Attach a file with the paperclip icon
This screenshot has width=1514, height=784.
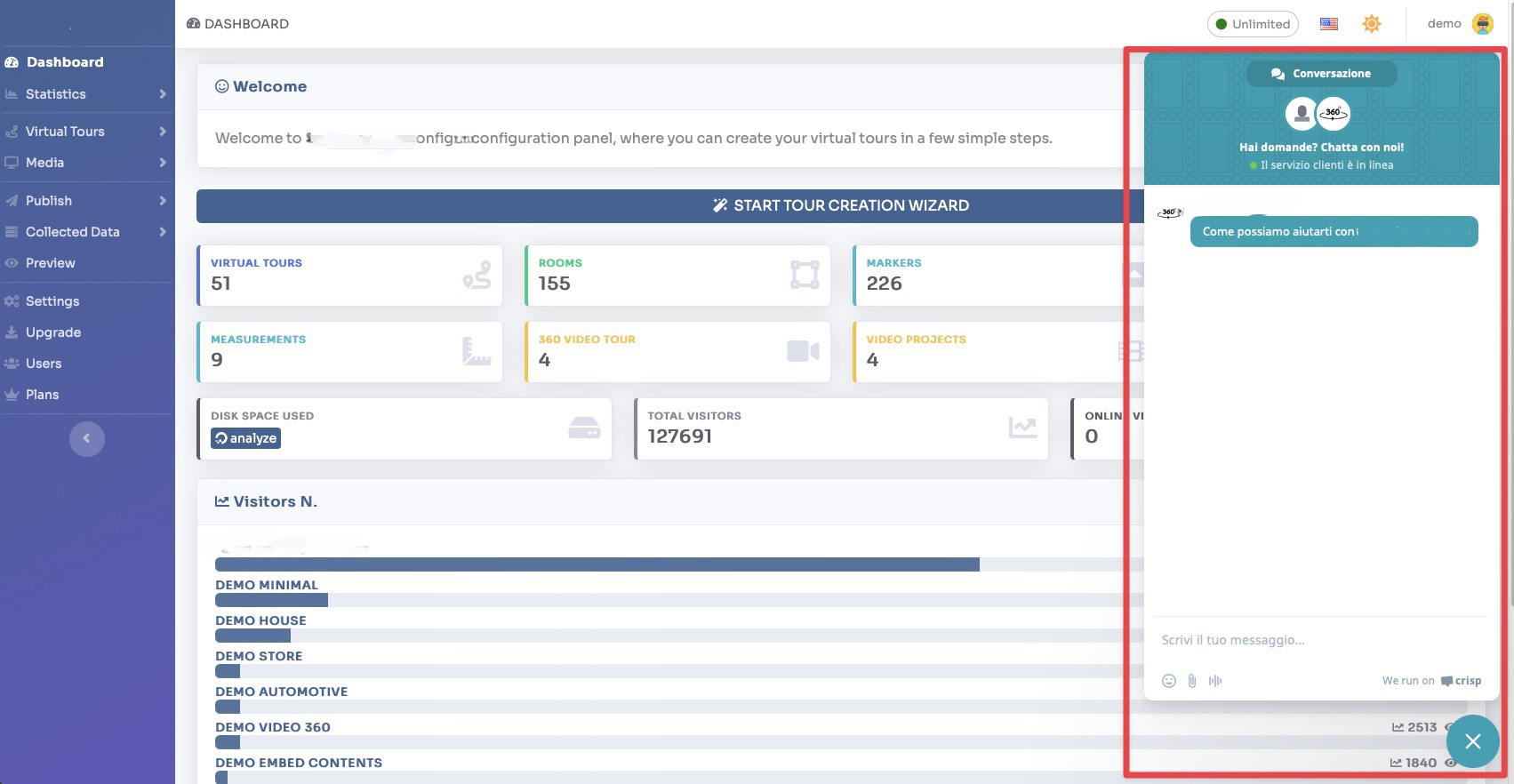click(1192, 681)
